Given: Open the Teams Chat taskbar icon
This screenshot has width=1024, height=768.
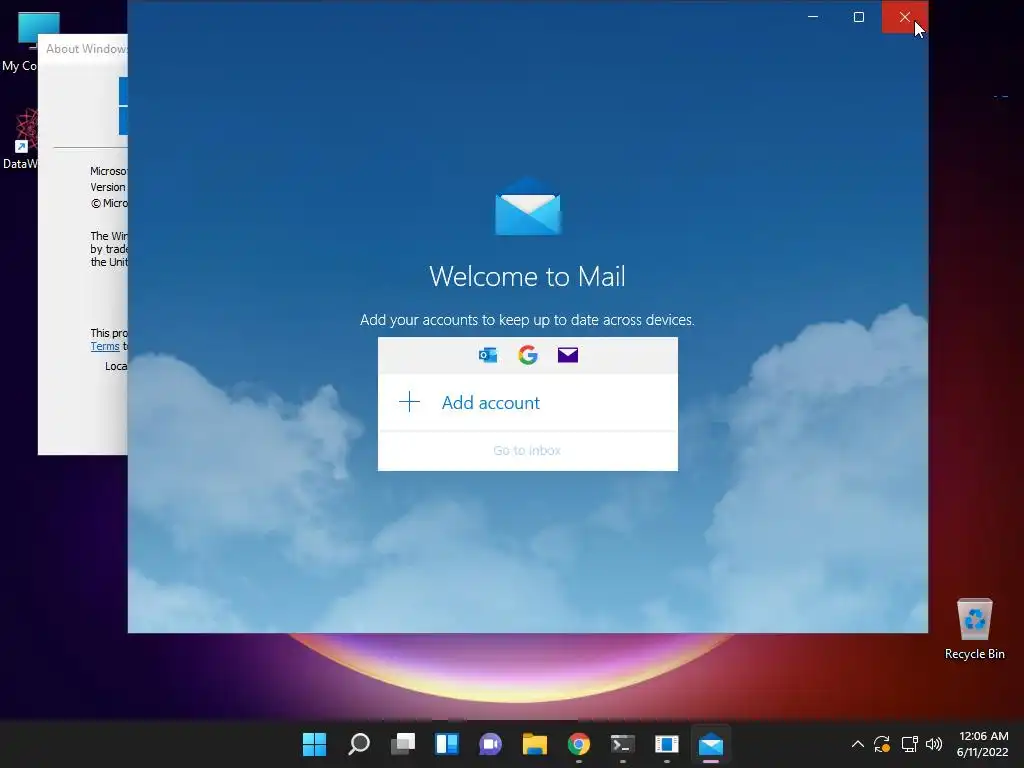Looking at the screenshot, I should click(490, 743).
